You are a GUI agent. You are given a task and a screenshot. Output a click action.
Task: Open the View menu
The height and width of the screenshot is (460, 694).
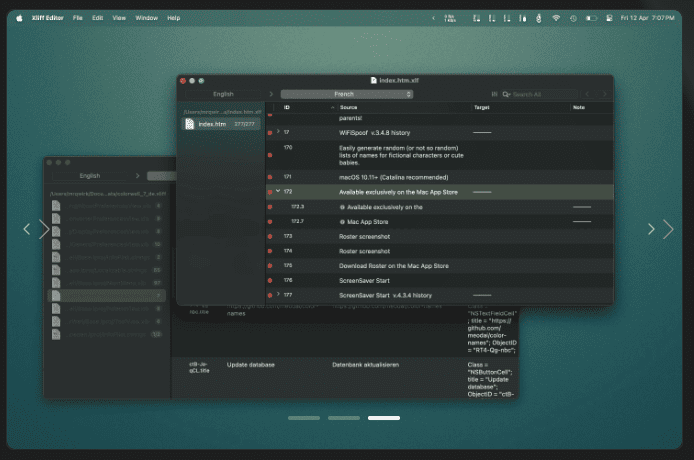click(119, 18)
